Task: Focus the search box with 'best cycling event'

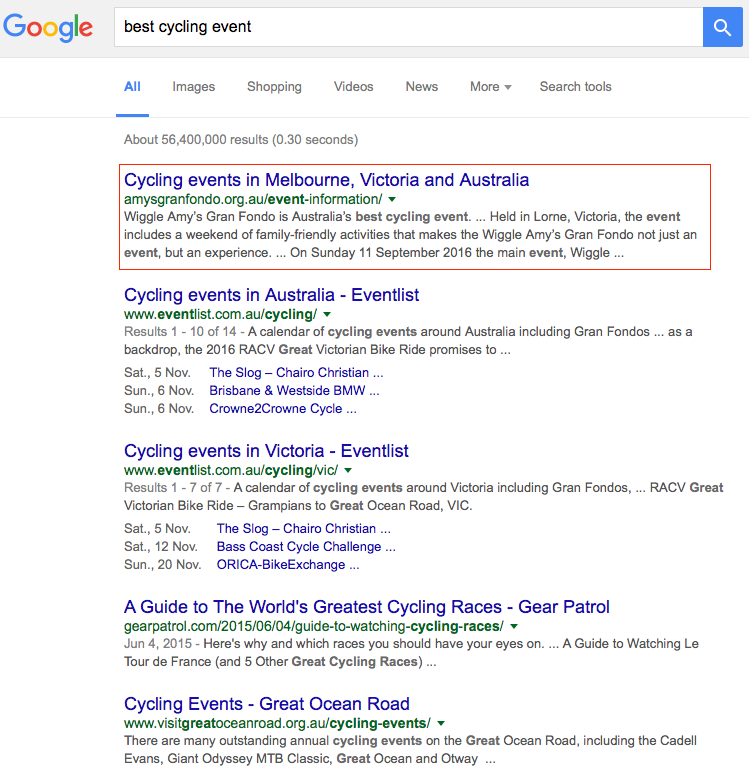Action: pos(408,27)
